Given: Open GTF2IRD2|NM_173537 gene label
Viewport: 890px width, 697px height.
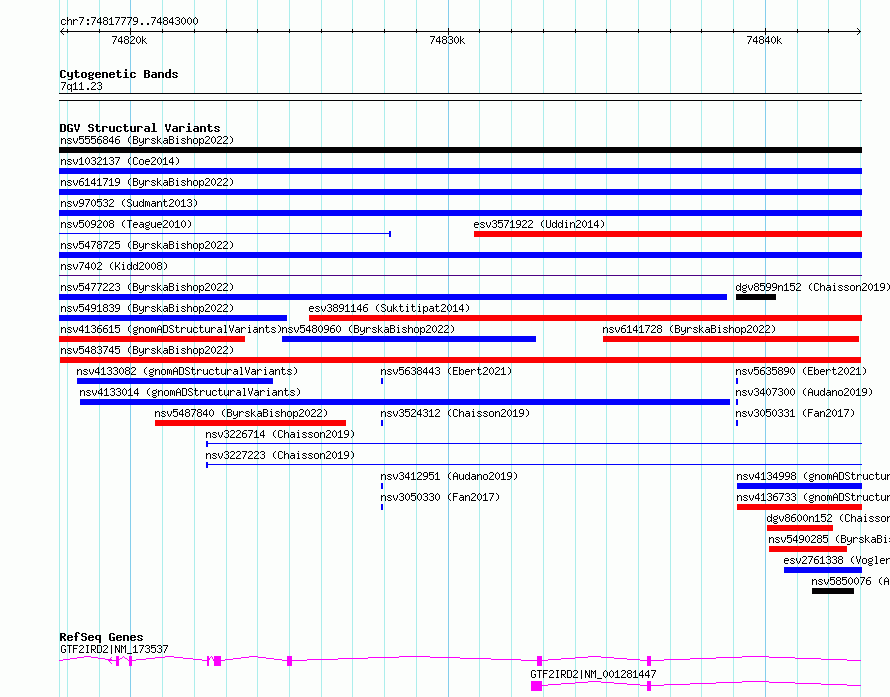Looking at the screenshot, I should 114,649.
